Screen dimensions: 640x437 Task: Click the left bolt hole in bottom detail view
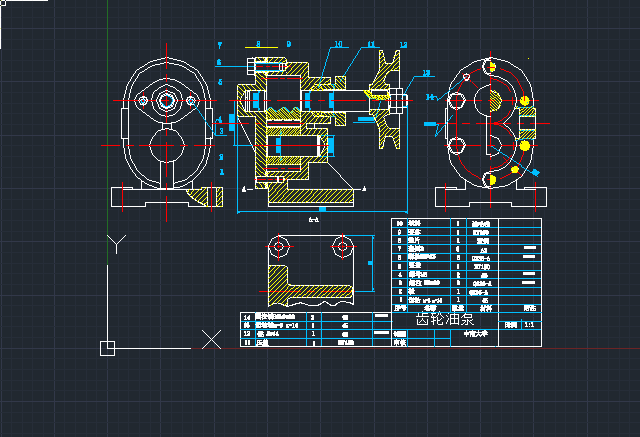coord(280,244)
